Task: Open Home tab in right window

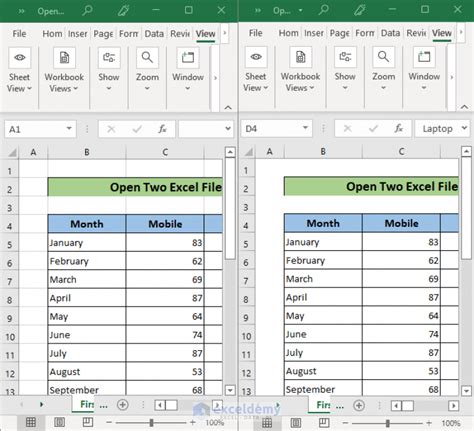Action: tap(288, 33)
